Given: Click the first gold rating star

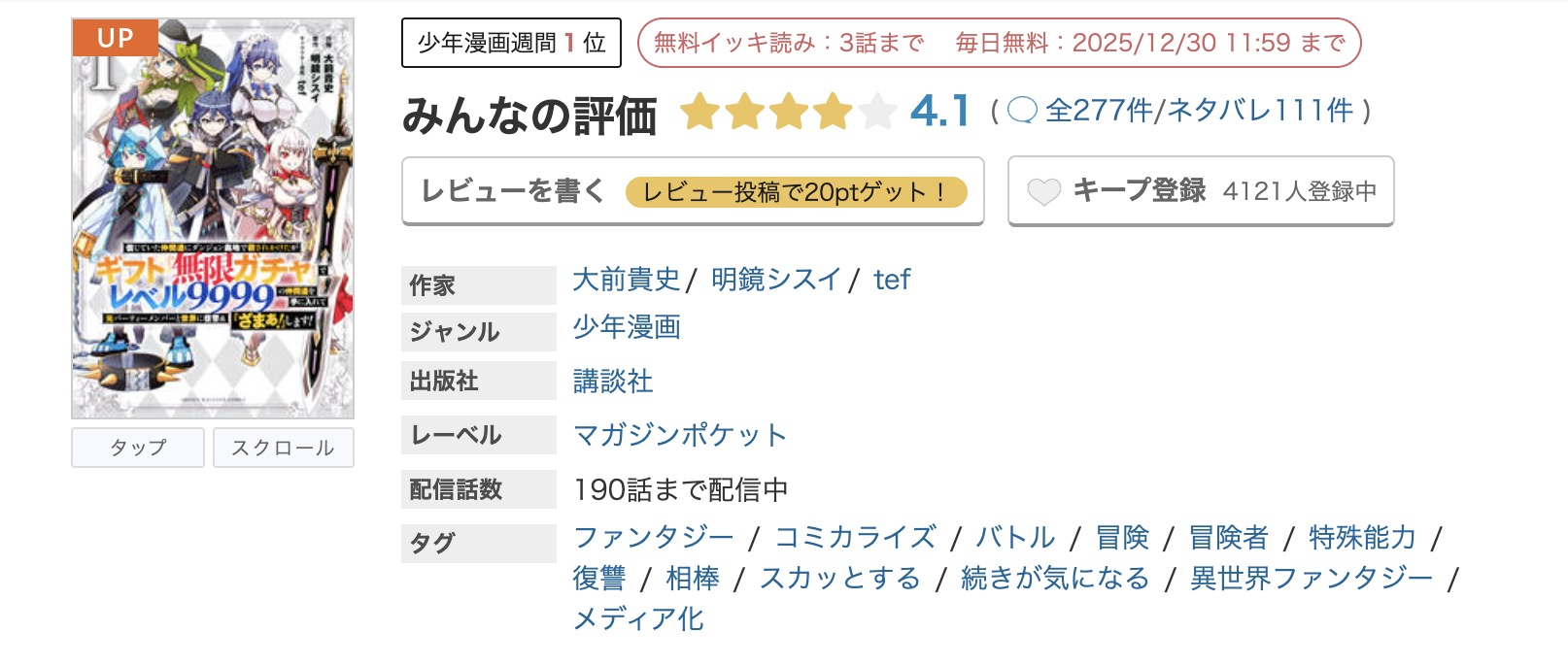Looking at the screenshot, I should (701, 113).
